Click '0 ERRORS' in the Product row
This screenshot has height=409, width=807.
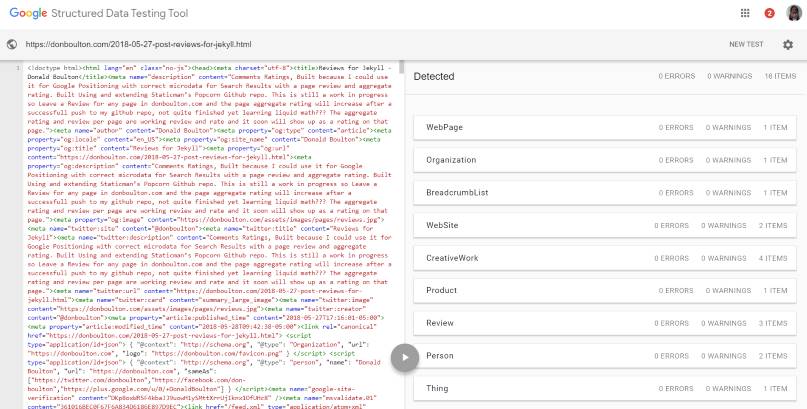[676, 291]
